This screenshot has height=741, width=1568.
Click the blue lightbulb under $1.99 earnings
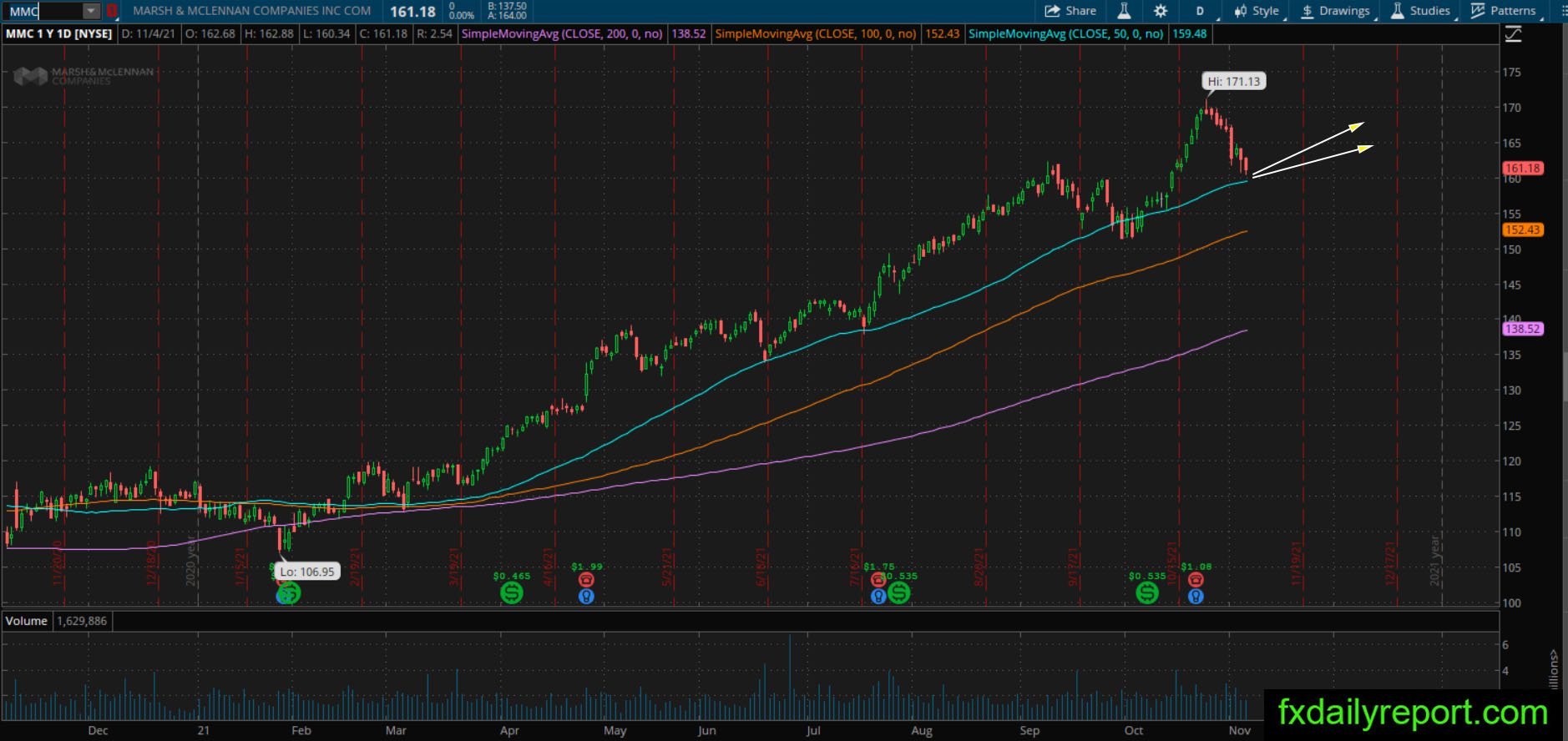pyautogui.click(x=586, y=597)
